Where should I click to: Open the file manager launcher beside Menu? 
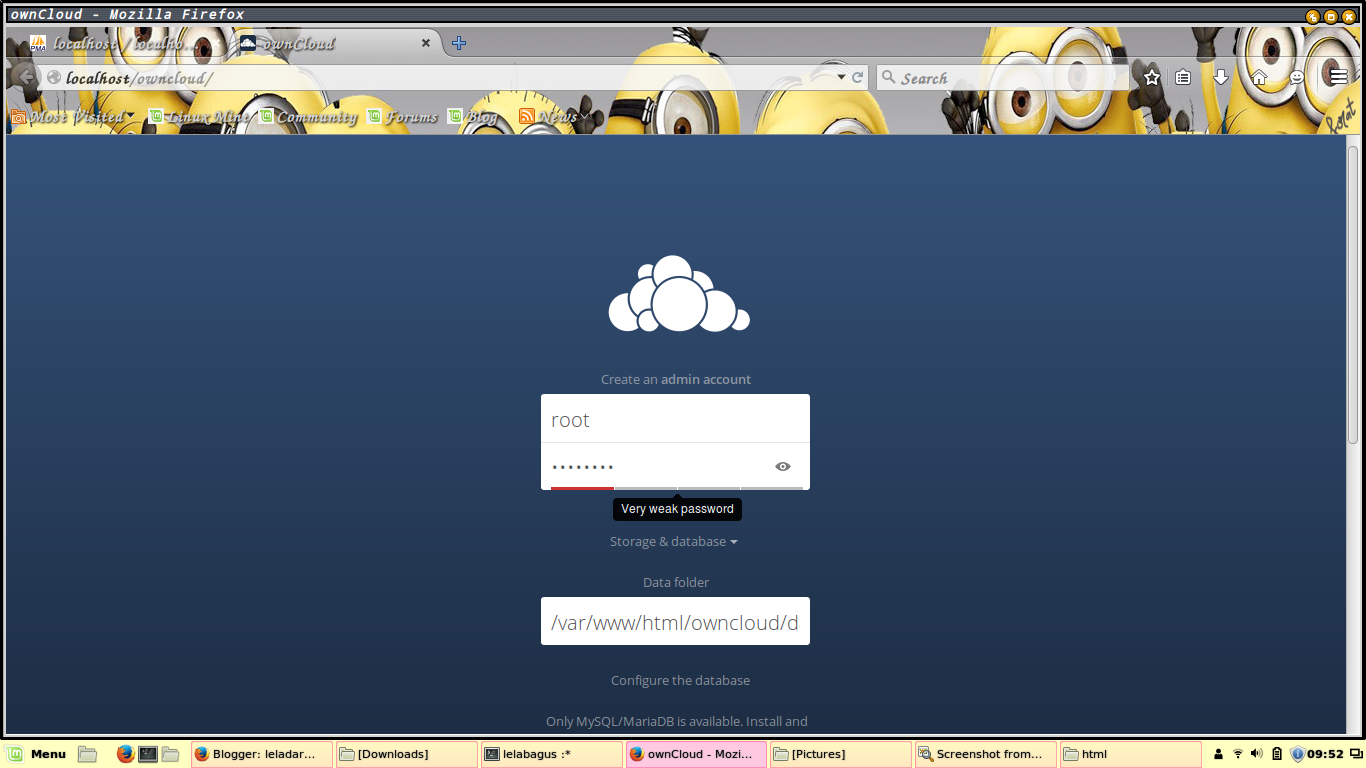[x=87, y=754]
